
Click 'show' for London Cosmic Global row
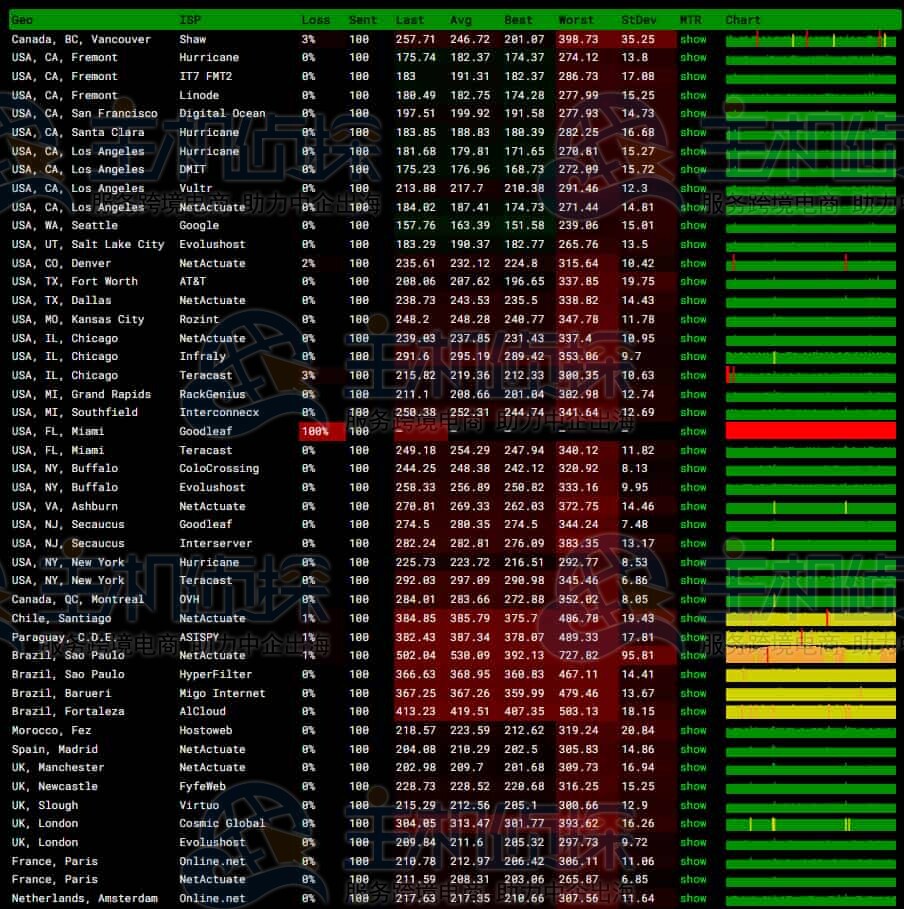pyautogui.click(x=694, y=824)
